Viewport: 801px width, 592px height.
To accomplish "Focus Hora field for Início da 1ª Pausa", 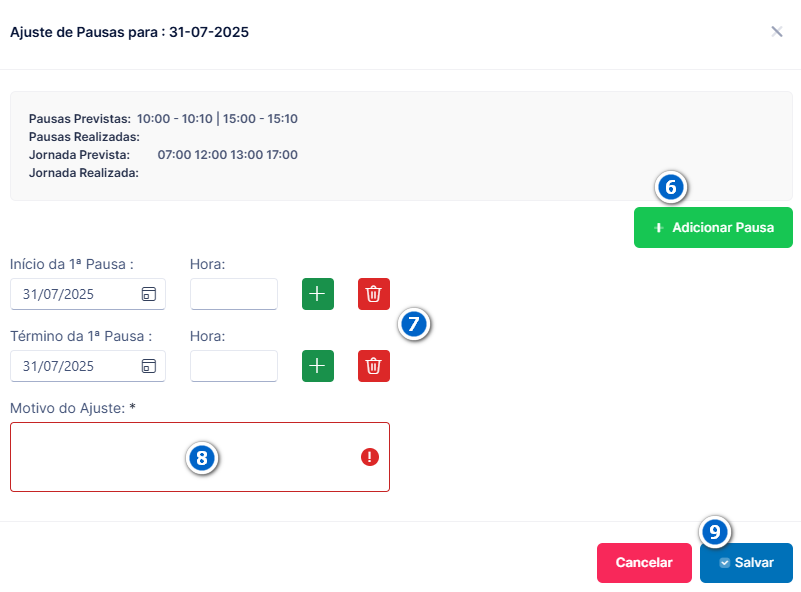I will pyautogui.click(x=234, y=294).
